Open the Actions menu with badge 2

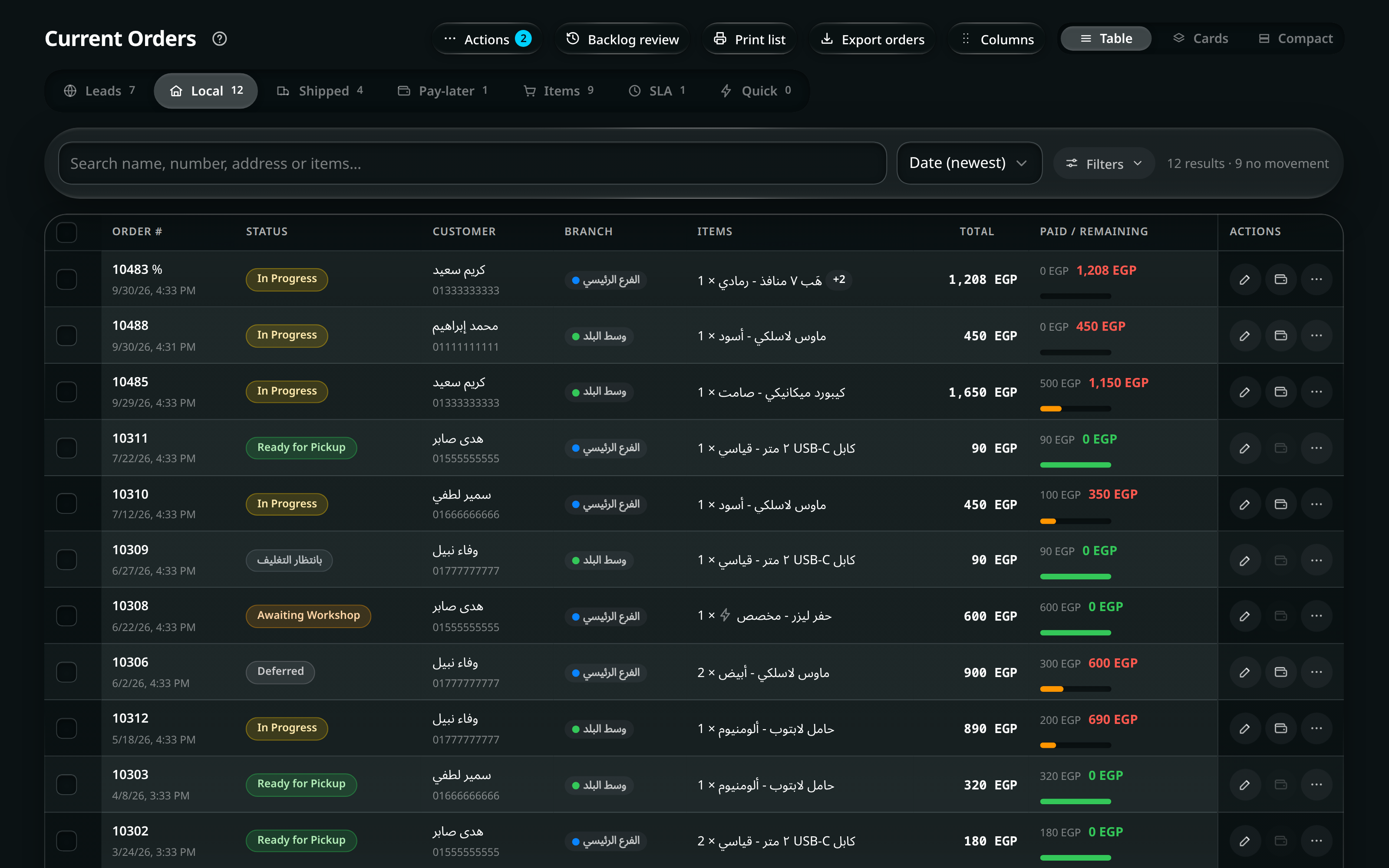pyautogui.click(x=487, y=39)
